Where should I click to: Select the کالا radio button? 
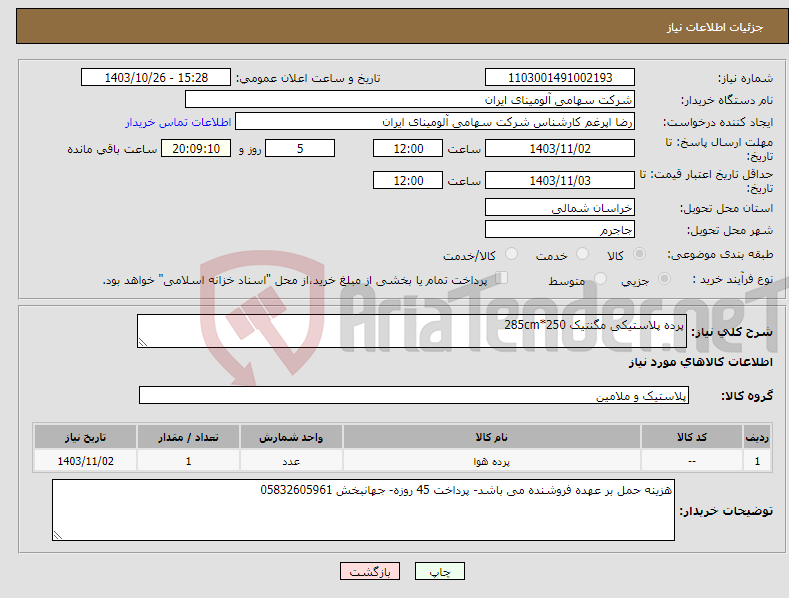pos(639,254)
